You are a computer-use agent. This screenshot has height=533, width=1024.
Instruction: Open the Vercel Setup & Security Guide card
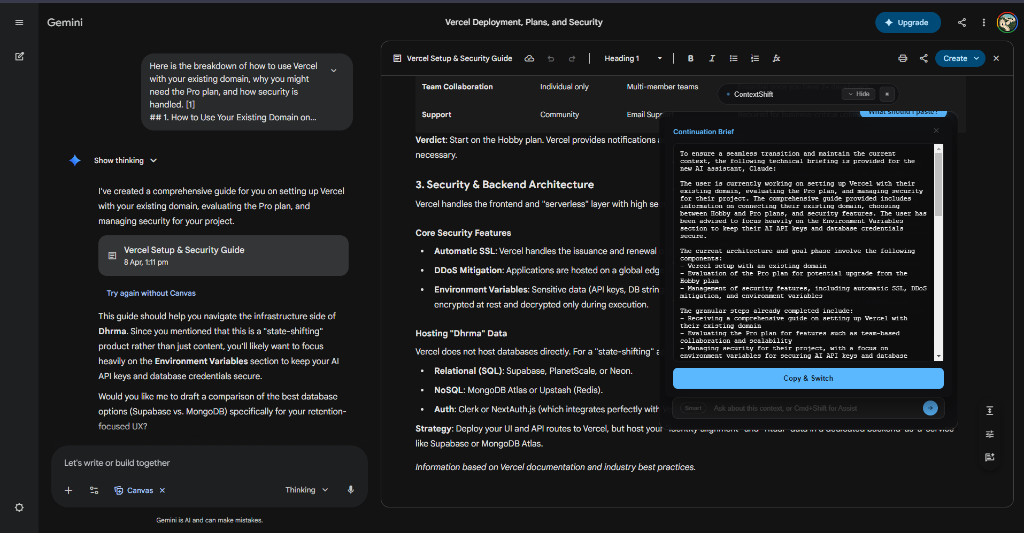(223, 255)
